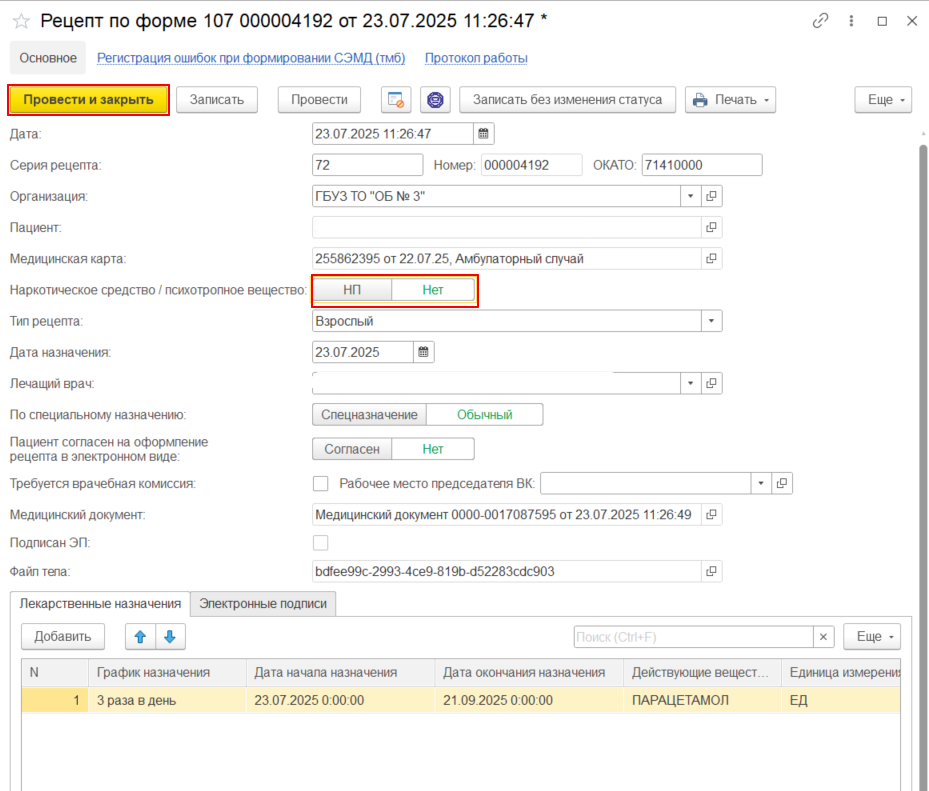Expand Печать button dropdown menu
The height and width of the screenshot is (791, 929).
coord(765,100)
